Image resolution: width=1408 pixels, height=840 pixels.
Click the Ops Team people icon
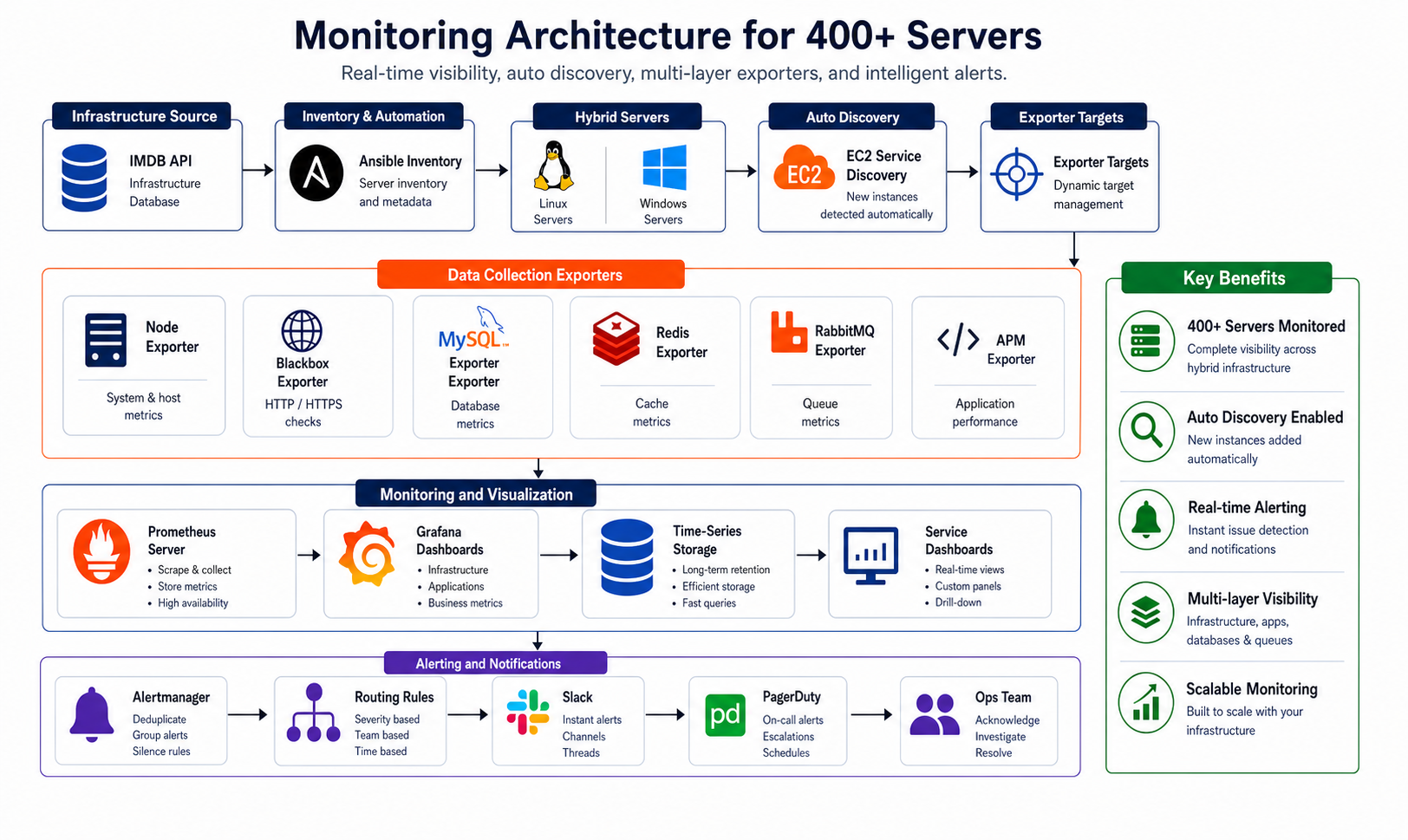(x=935, y=715)
